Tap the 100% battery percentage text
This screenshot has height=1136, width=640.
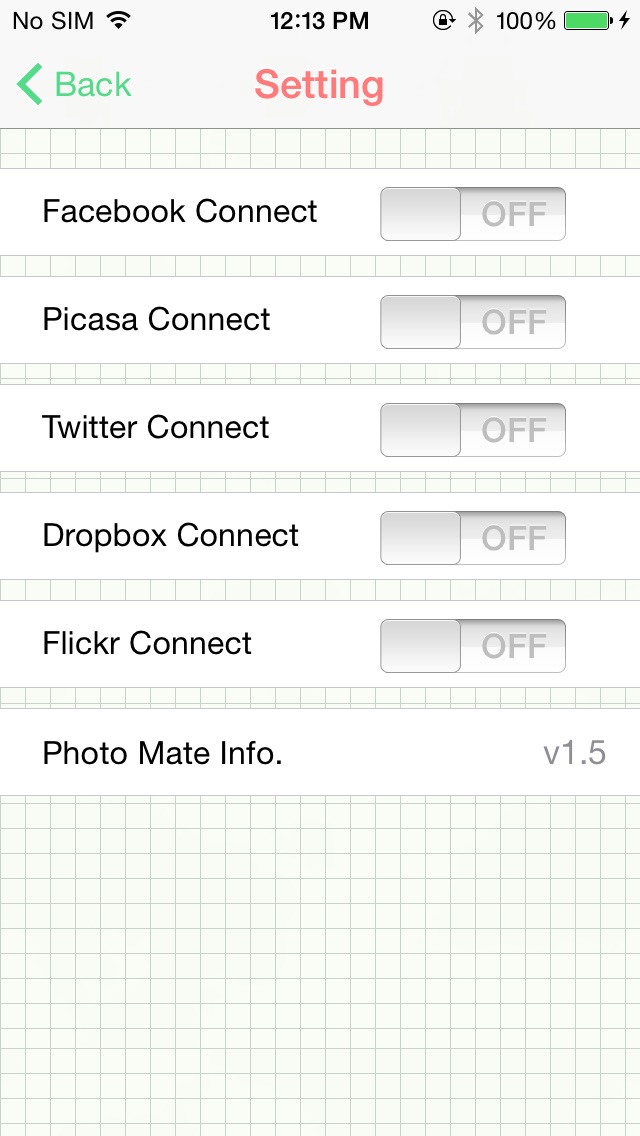[x=525, y=20]
